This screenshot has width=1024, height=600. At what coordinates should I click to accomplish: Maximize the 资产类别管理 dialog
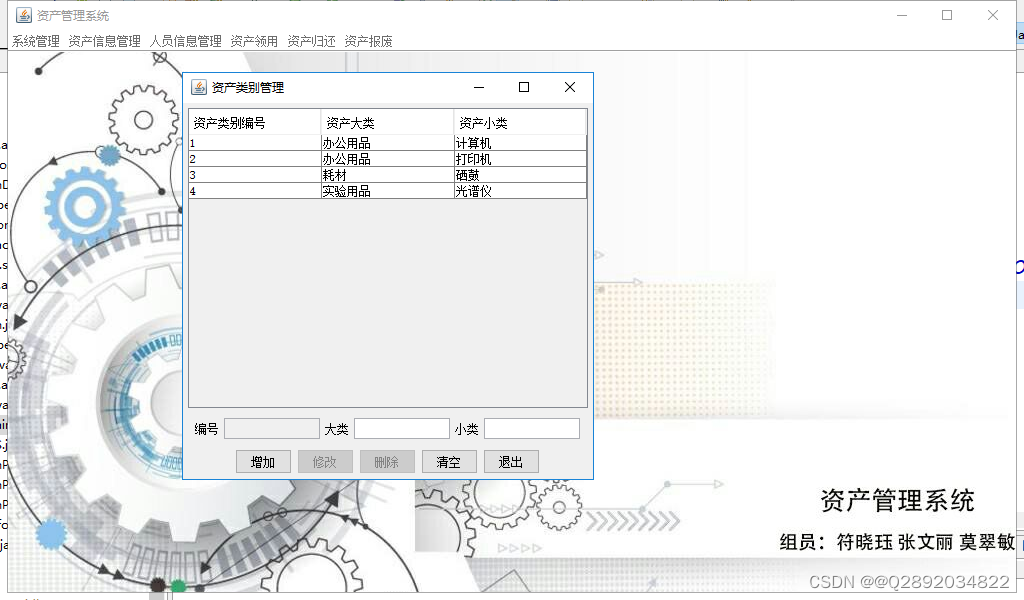pos(524,87)
